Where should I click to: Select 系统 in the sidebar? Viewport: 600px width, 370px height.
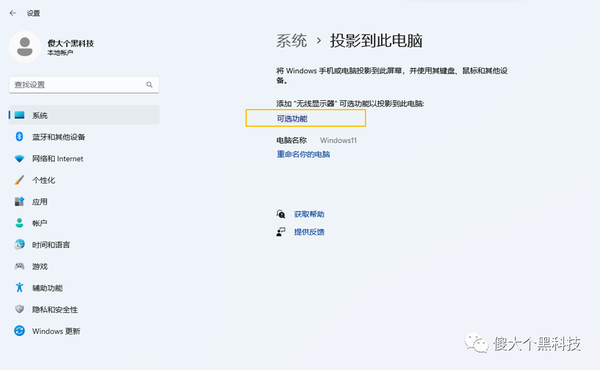click(x=84, y=115)
